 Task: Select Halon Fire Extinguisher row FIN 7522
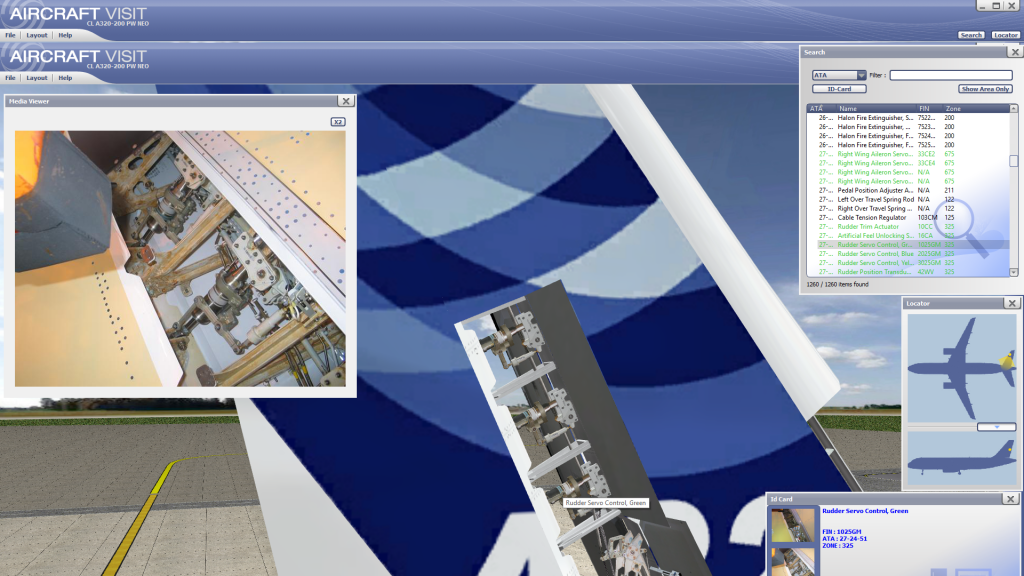point(909,118)
